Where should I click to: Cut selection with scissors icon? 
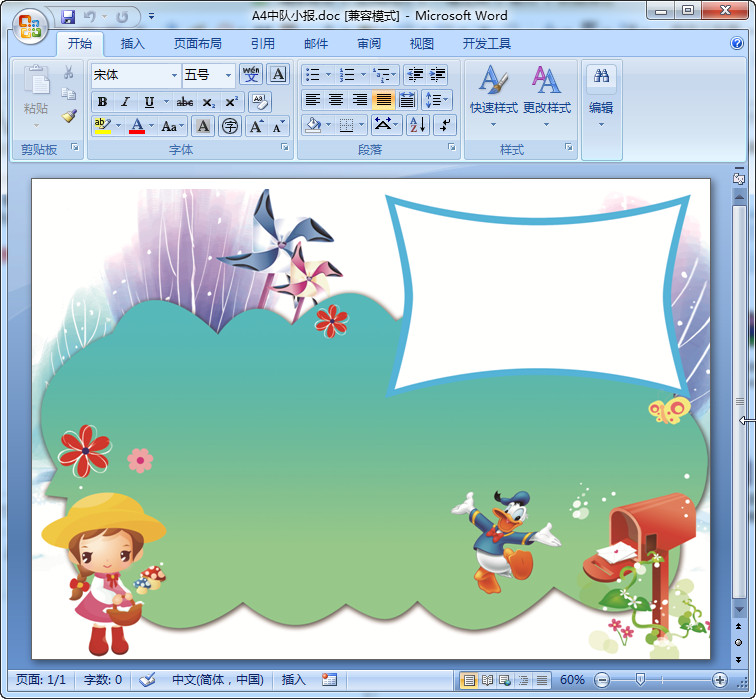pos(69,72)
